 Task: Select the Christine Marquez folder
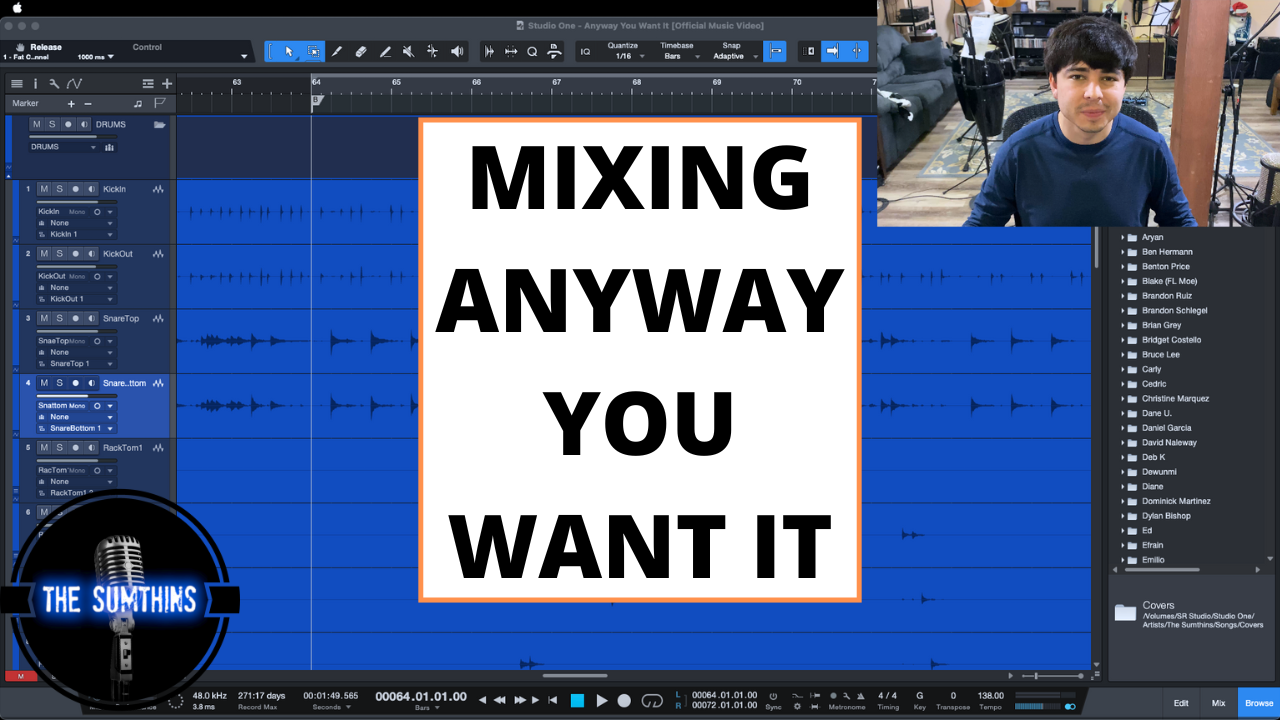(1175, 399)
